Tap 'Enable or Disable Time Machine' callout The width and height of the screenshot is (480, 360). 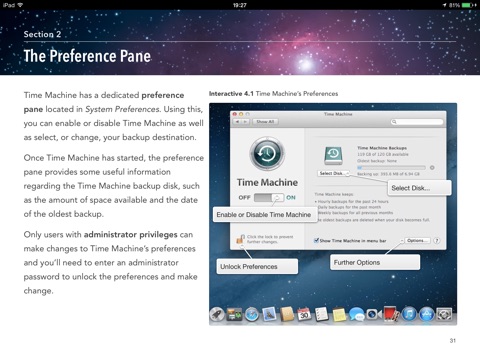pyautogui.click(x=264, y=215)
